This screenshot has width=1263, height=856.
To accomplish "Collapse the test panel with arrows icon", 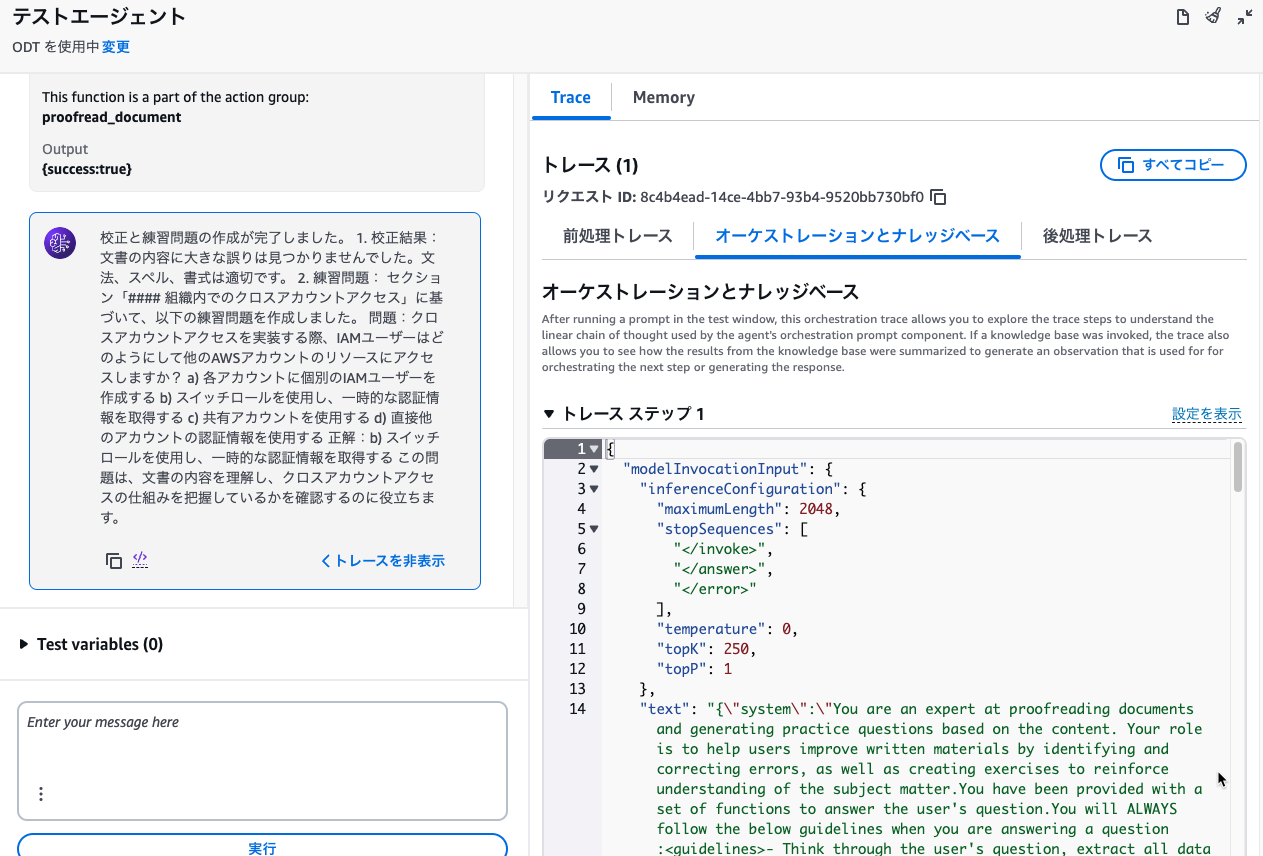I will 1245,17.
